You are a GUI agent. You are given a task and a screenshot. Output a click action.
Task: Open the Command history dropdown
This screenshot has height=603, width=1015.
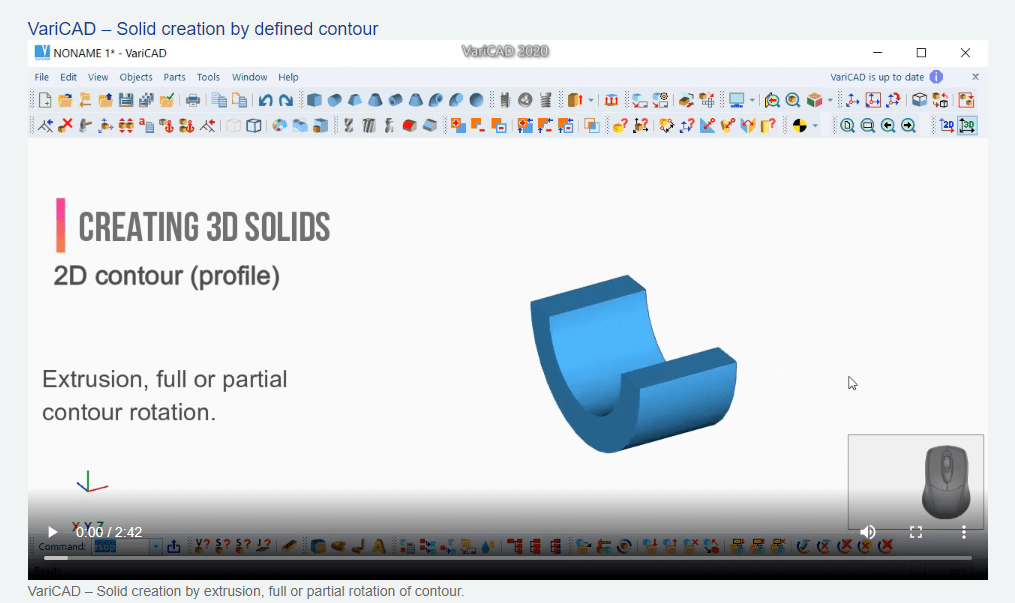point(155,547)
